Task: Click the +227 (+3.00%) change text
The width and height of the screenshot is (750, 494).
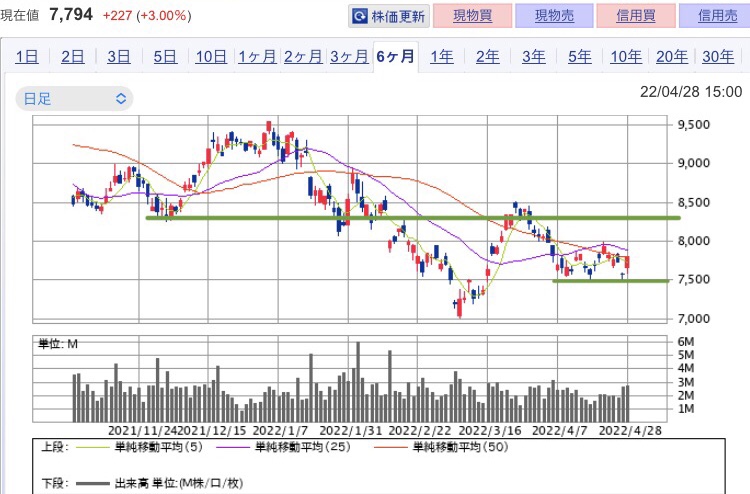Action: tap(147, 16)
